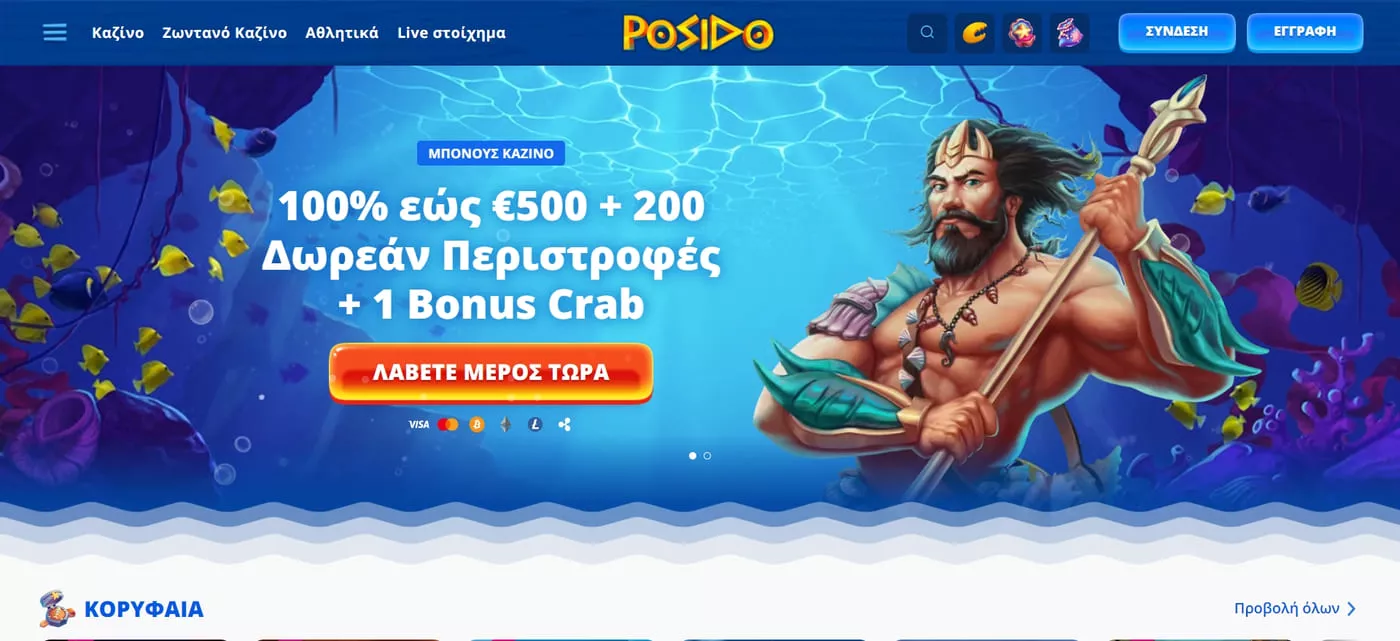This screenshot has height=641, width=1400.
Task: Click the Ethereum payment icon
Action: [x=506, y=425]
